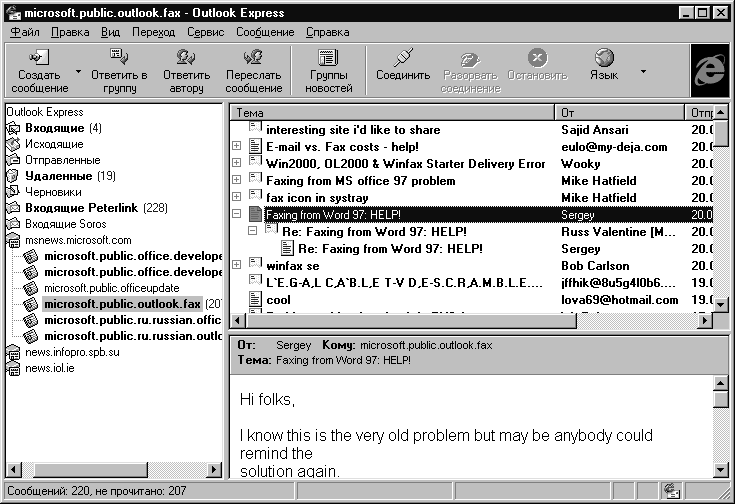Click the news.infopro.spb.su server icon

pyautogui.click(x=14, y=352)
